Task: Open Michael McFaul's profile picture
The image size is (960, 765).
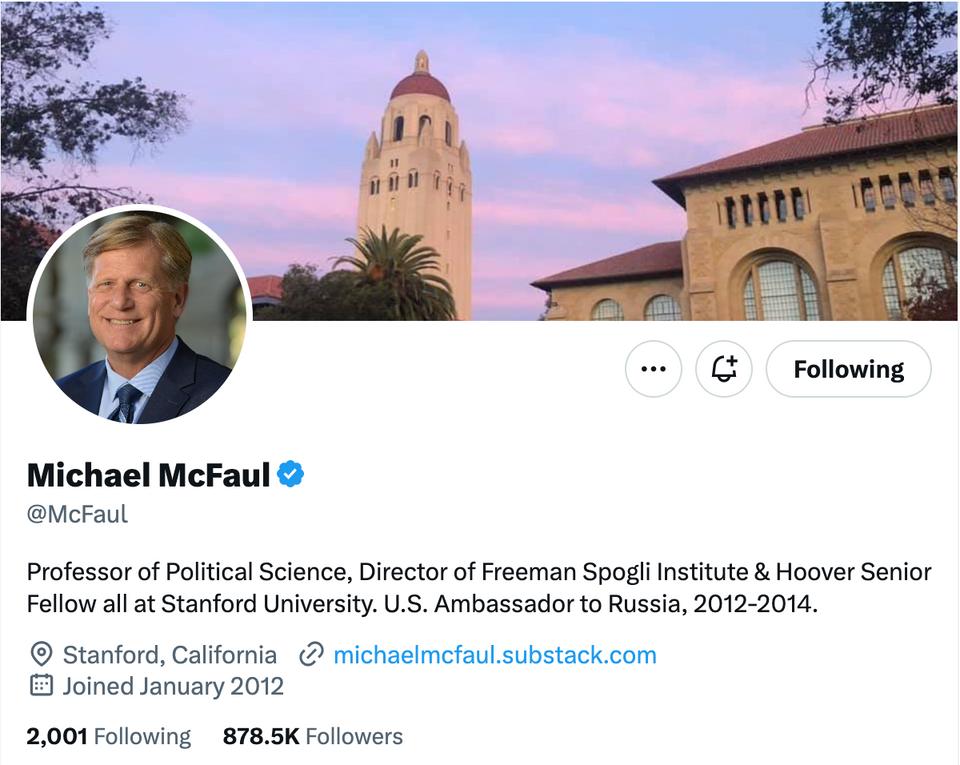Action: click(139, 316)
